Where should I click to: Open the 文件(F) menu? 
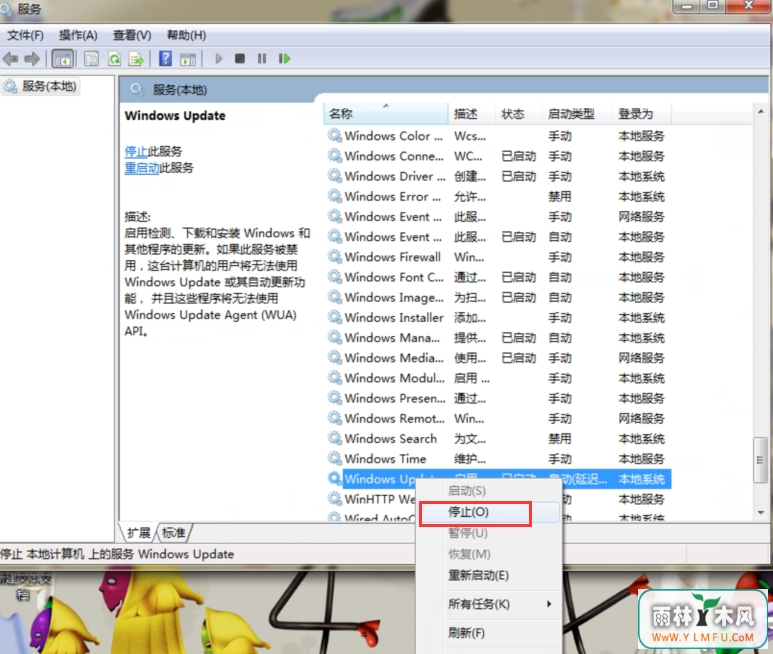(25, 35)
